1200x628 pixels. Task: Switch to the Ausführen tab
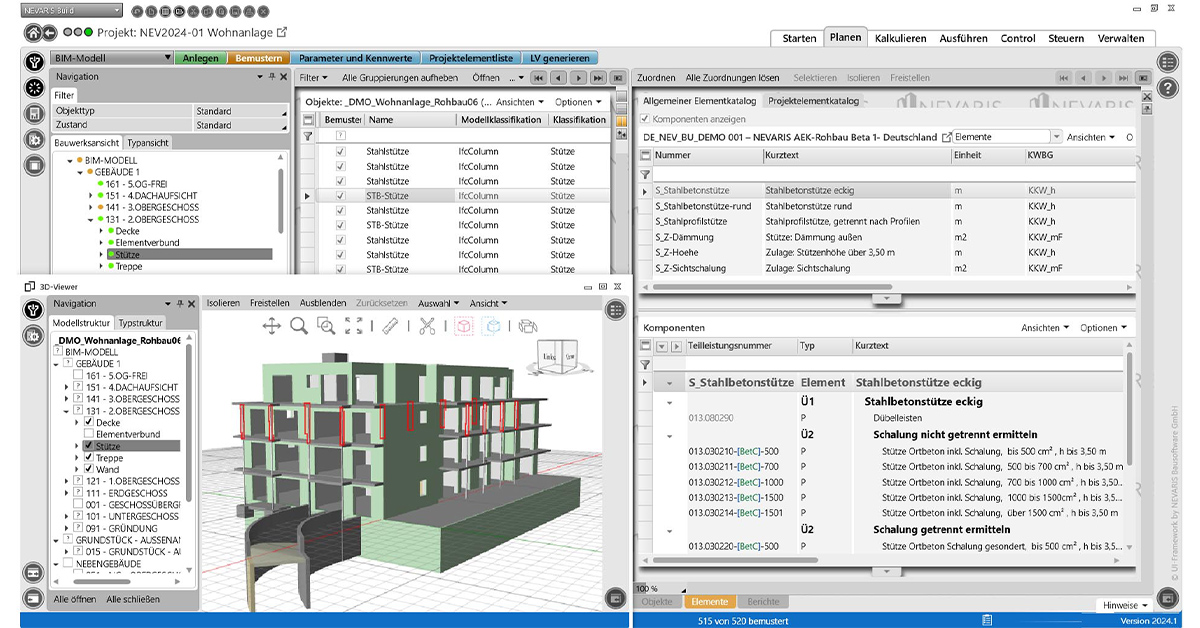pos(964,38)
